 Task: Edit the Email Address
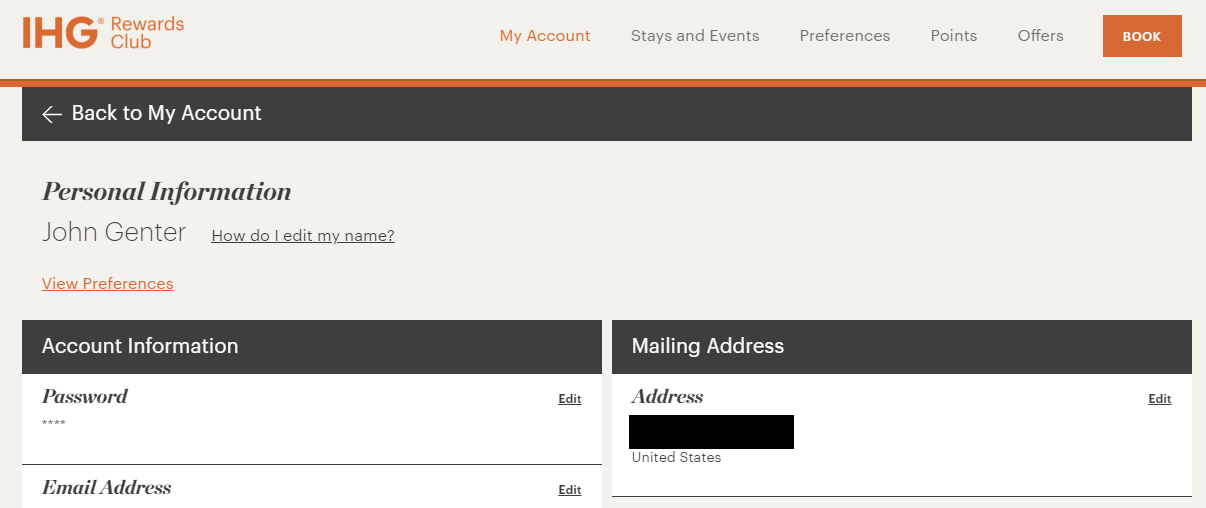pos(569,490)
